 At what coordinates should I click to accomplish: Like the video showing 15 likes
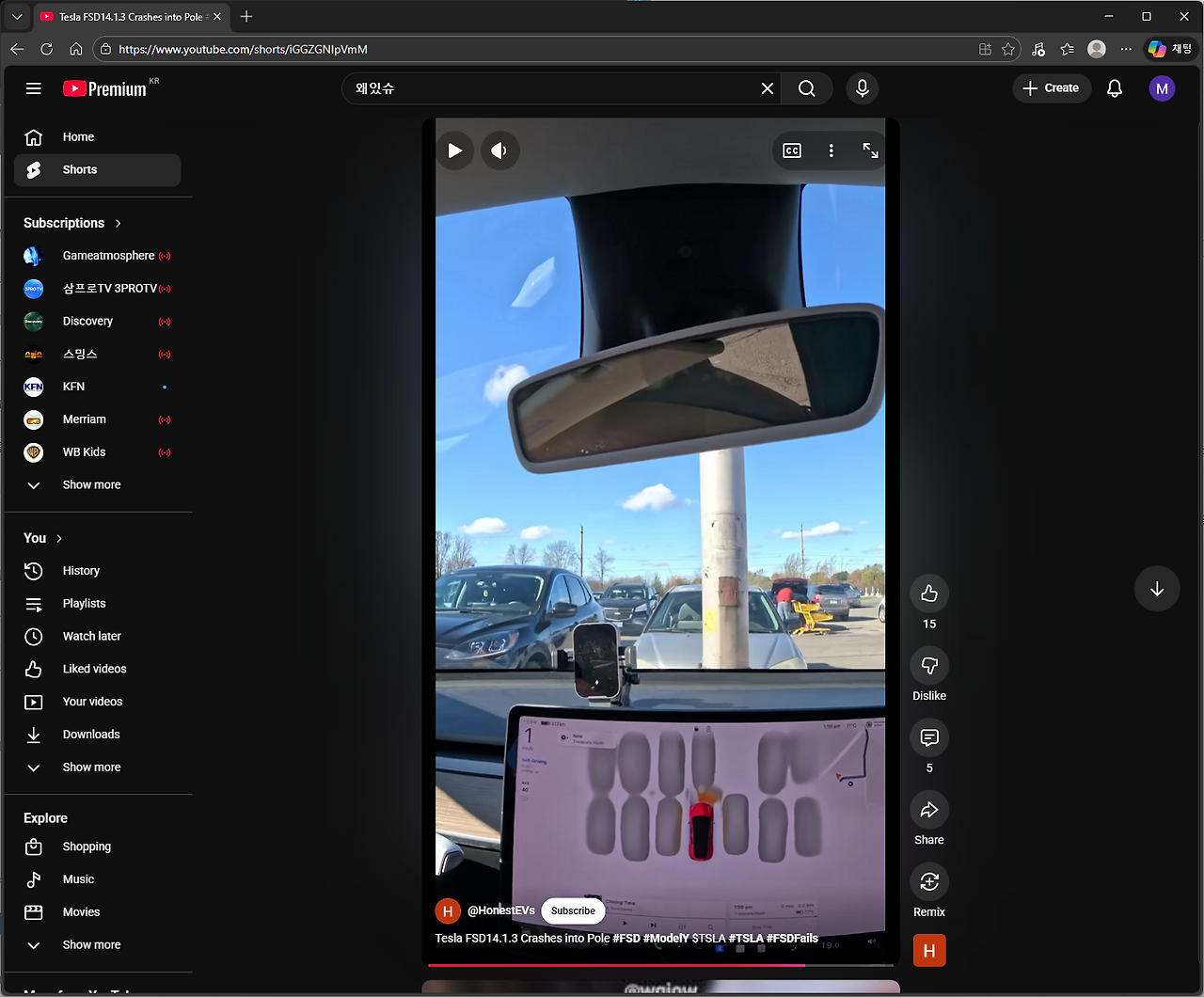928,593
